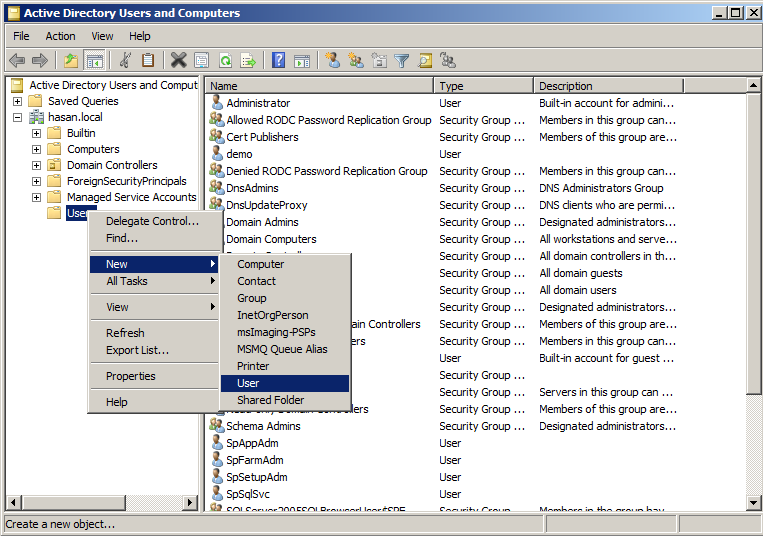Click the Refresh toolbar icon
This screenshot has height=536, width=763.
tap(225, 60)
